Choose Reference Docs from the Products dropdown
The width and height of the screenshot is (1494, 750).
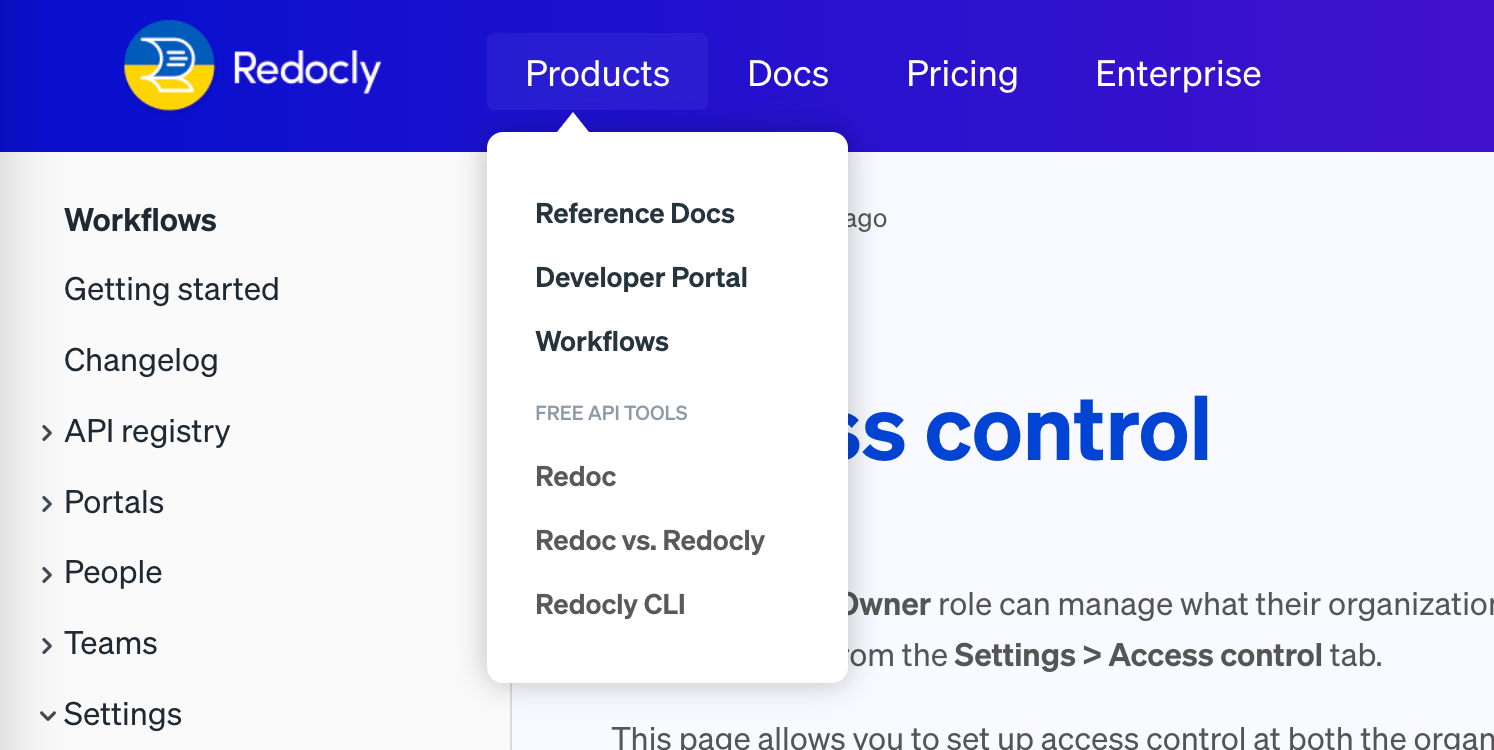635,213
